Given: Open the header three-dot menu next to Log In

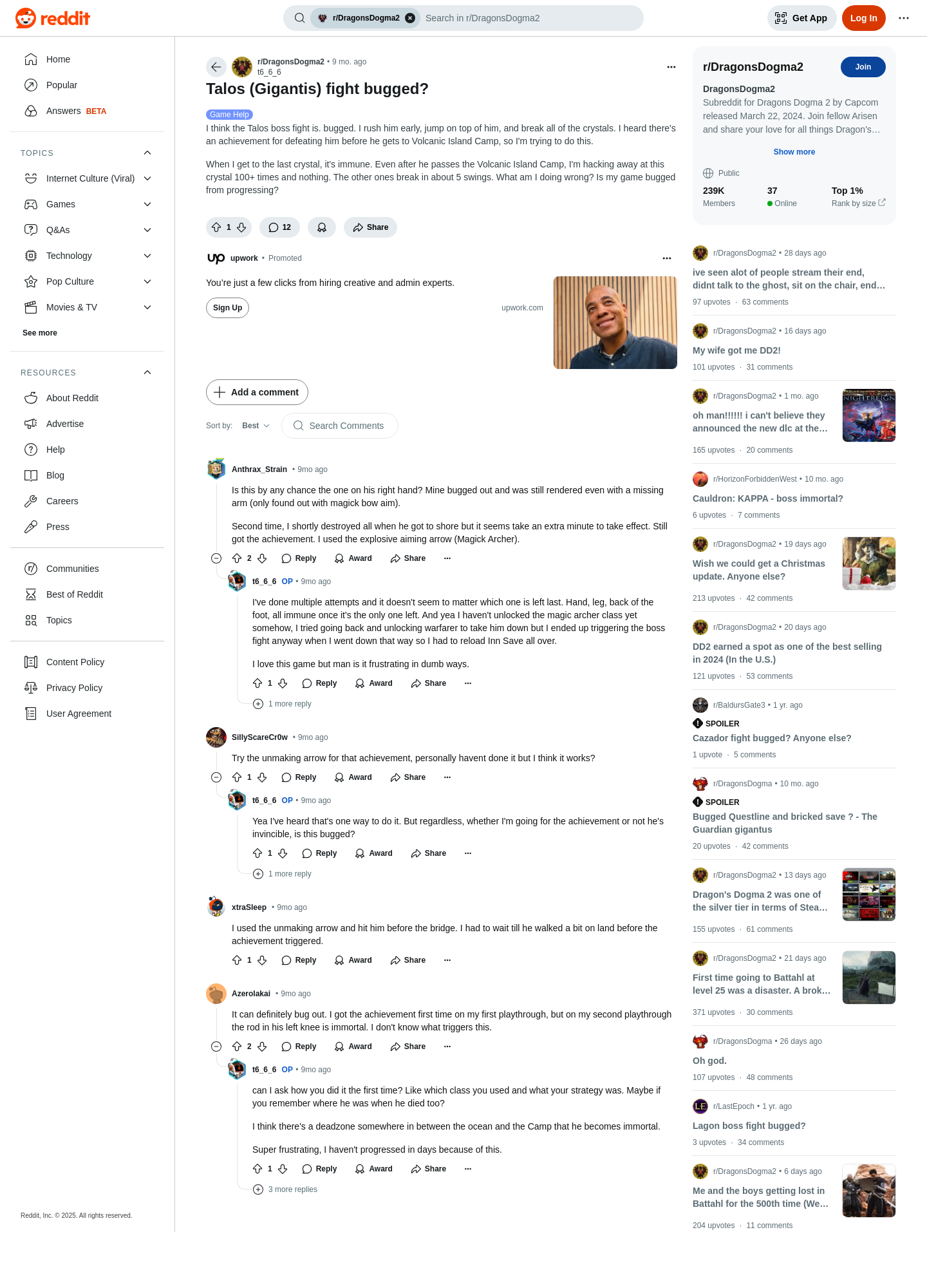Looking at the screenshot, I should [904, 18].
